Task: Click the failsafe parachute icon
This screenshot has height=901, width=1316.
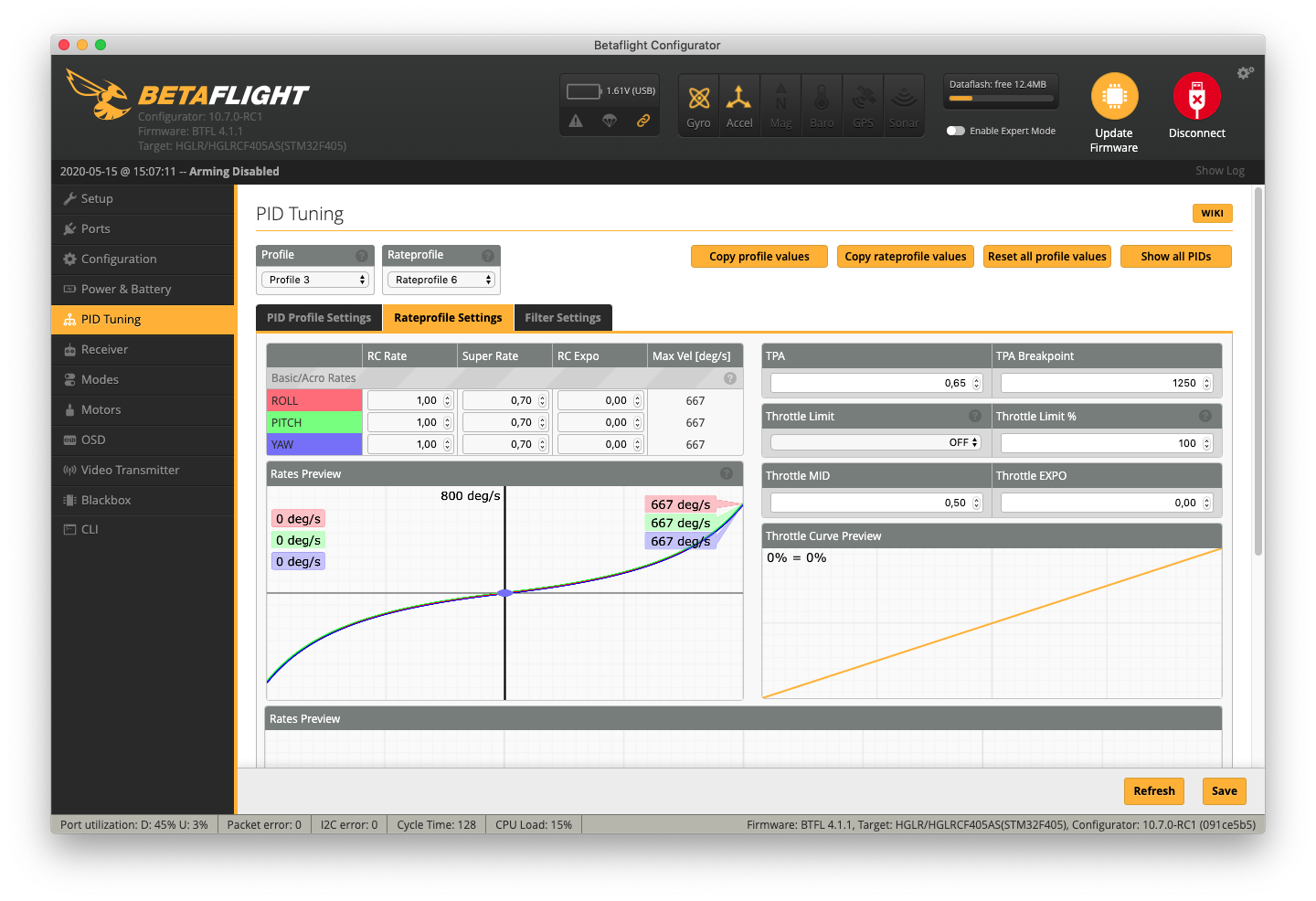Action: click(x=610, y=121)
